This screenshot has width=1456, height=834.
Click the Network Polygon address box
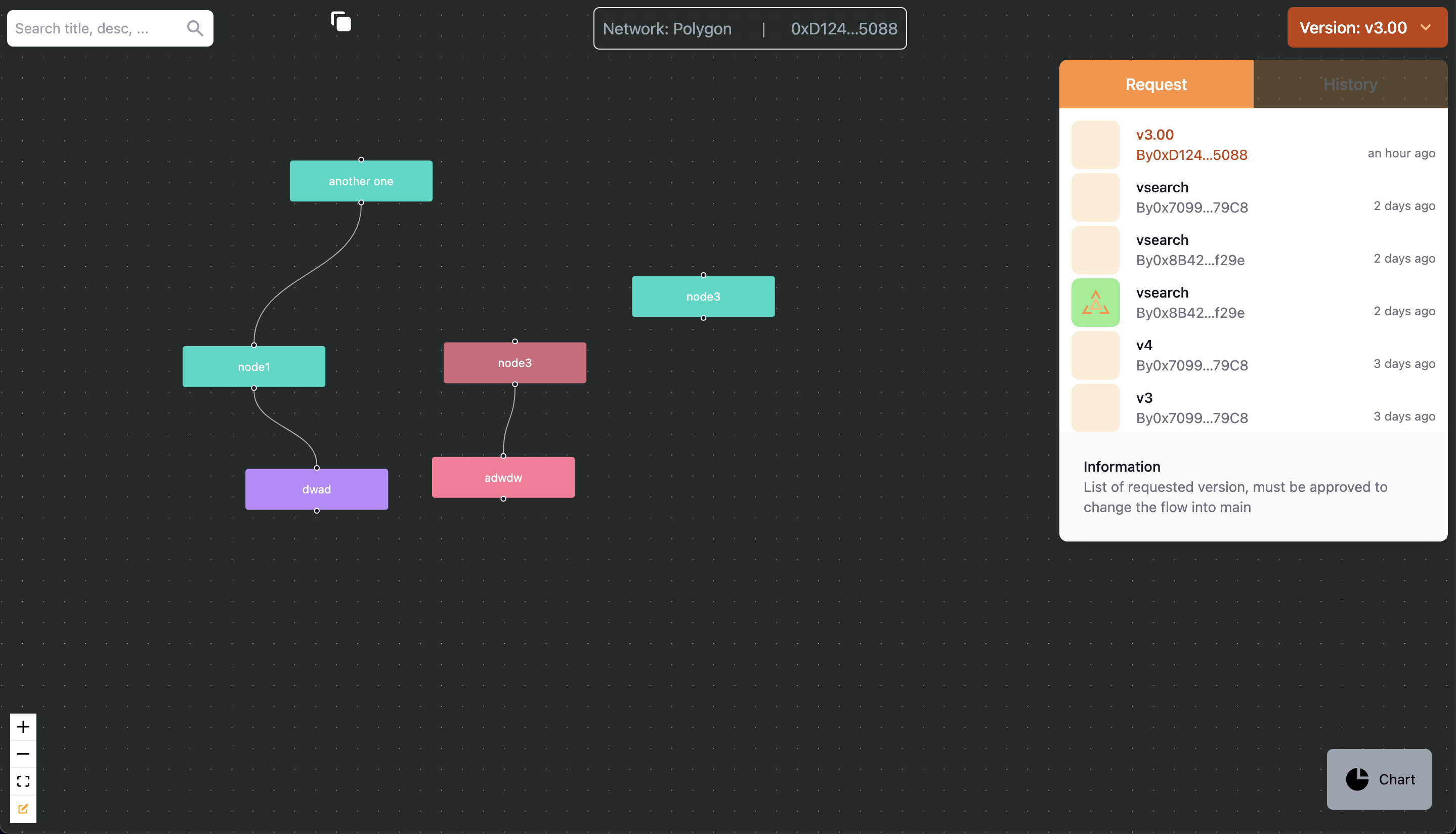tap(749, 28)
